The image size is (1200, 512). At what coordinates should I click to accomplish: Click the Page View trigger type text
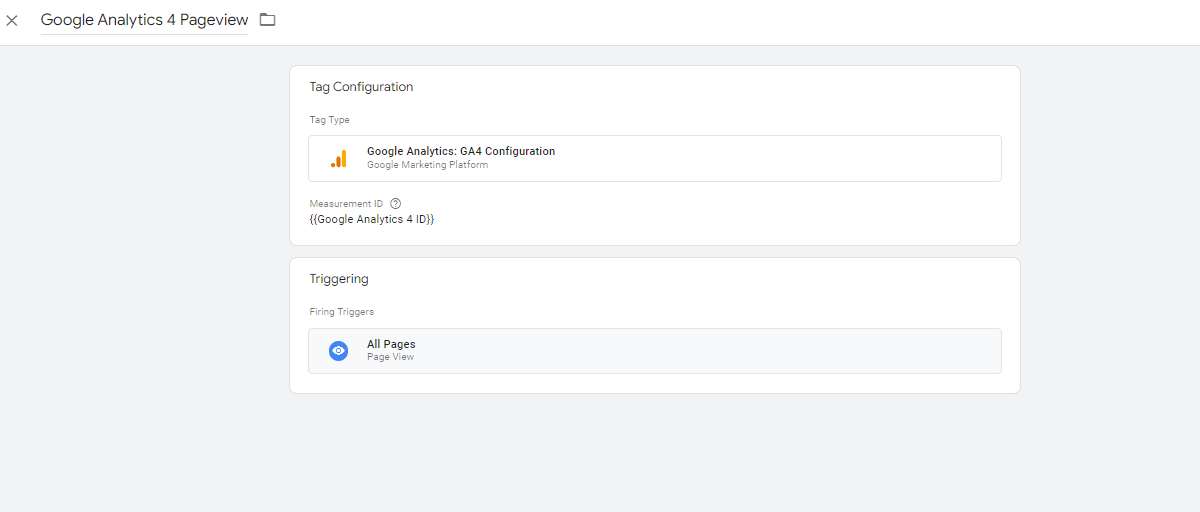coord(390,357)
